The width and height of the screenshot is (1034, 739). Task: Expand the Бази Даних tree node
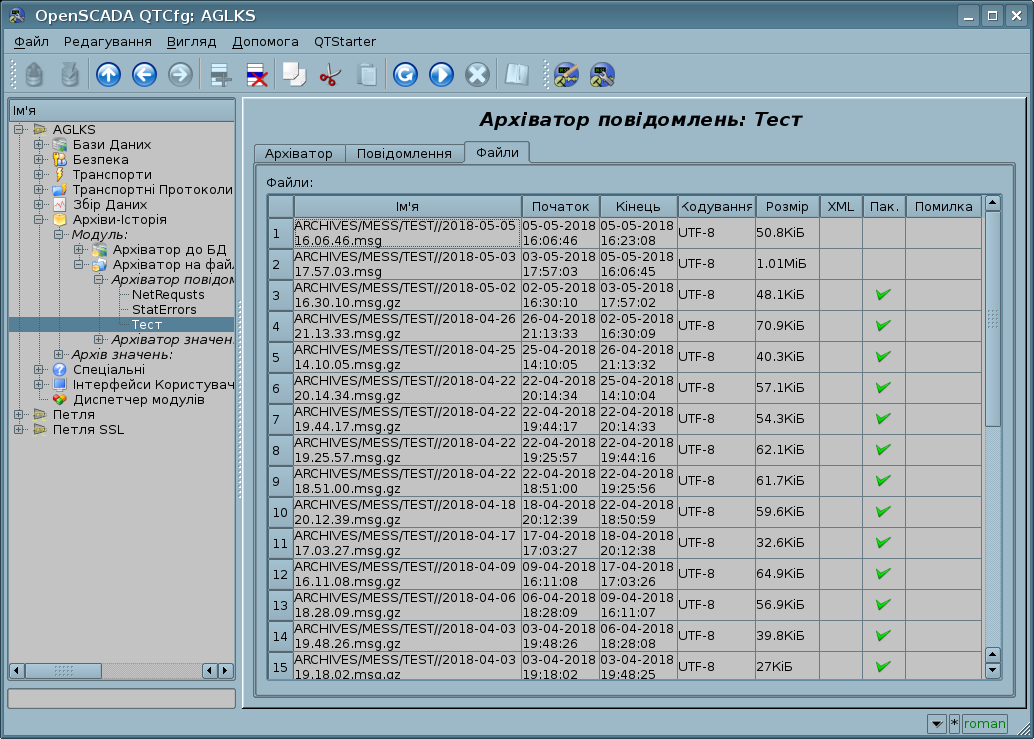[39, 145]
